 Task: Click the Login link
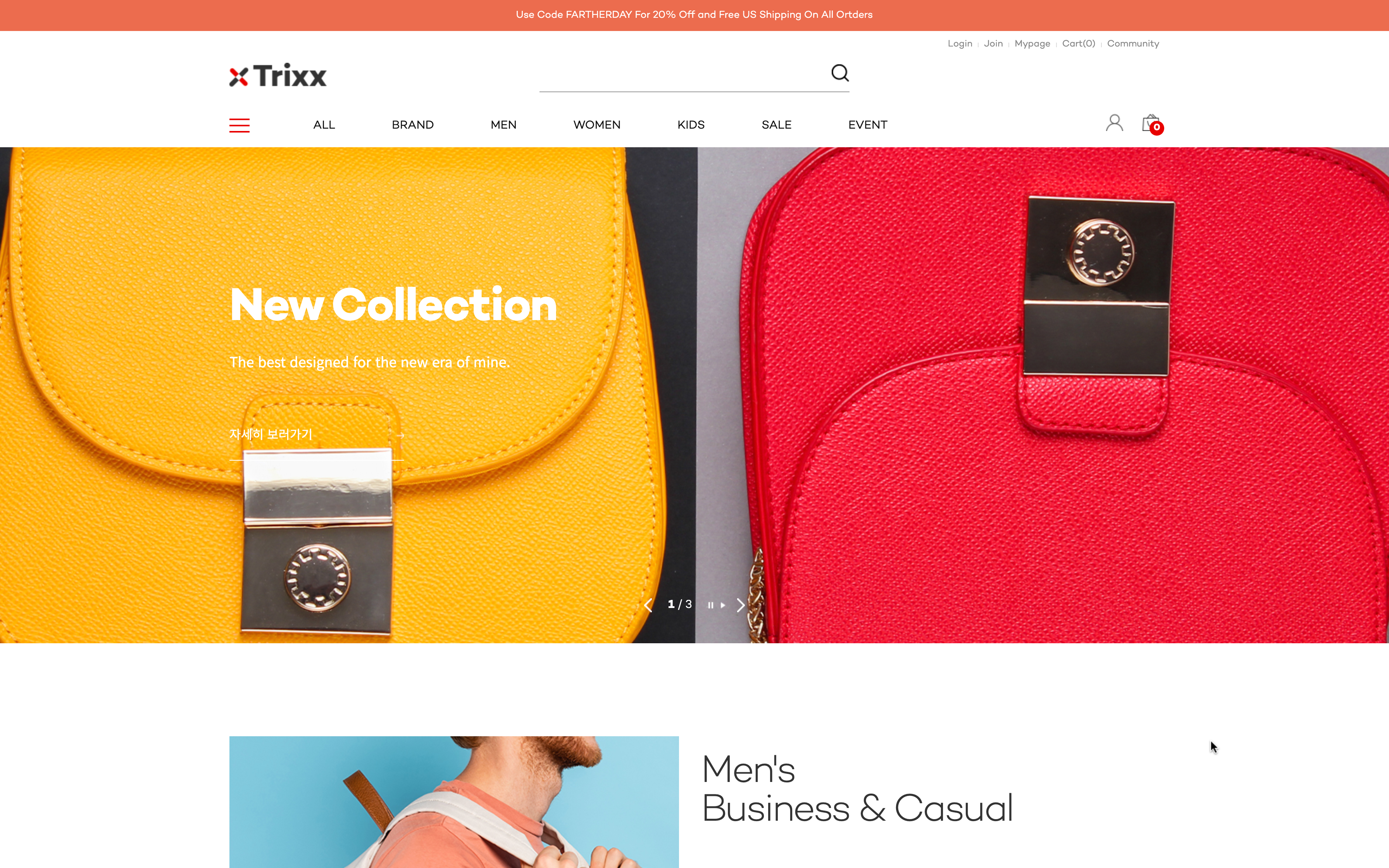[960, 44]
